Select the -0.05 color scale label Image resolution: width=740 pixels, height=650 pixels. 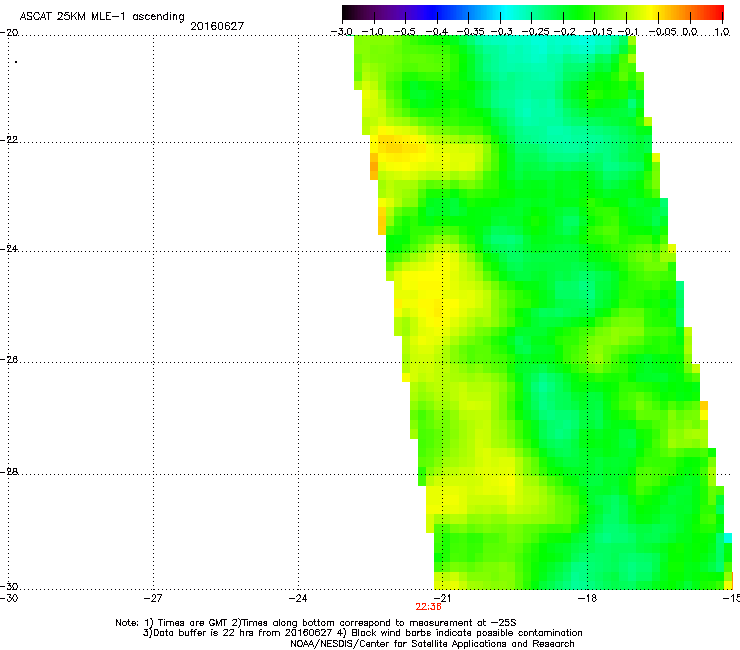(663, 32)
